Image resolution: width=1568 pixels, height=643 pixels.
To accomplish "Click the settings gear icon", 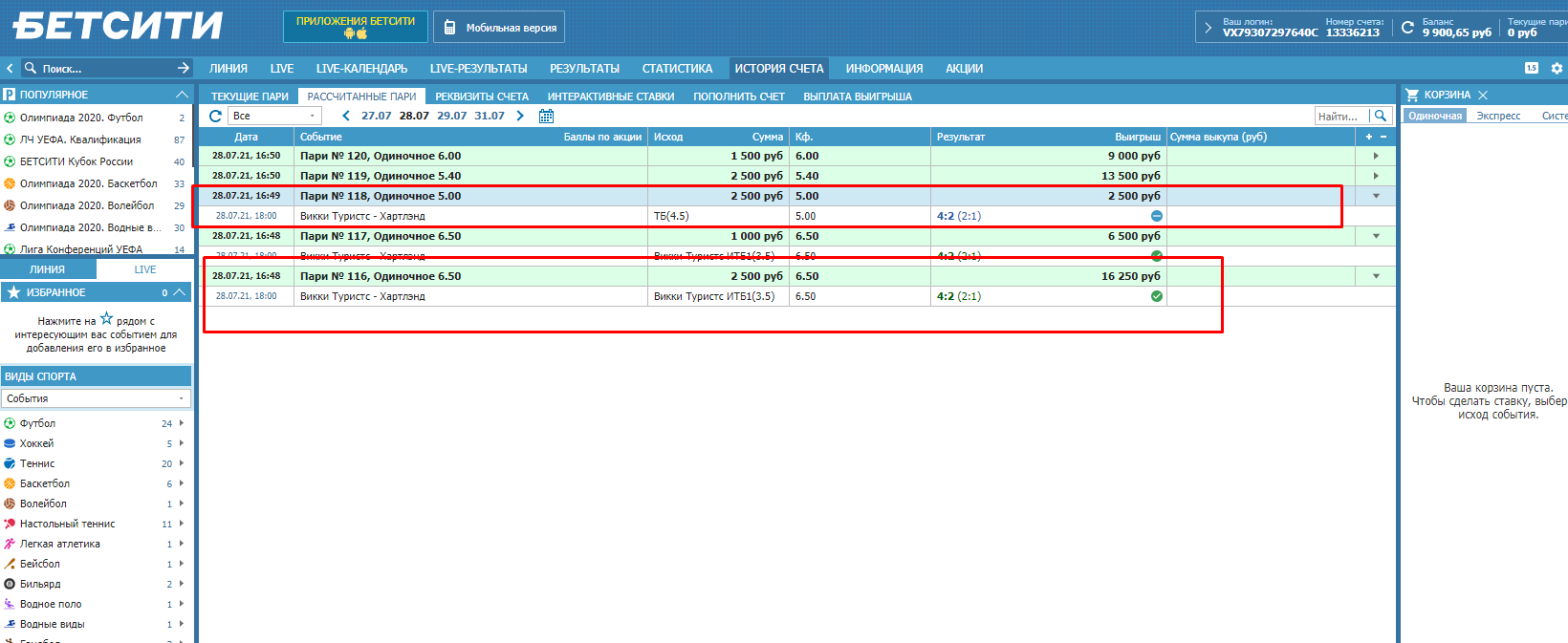I will point(1557,69).
